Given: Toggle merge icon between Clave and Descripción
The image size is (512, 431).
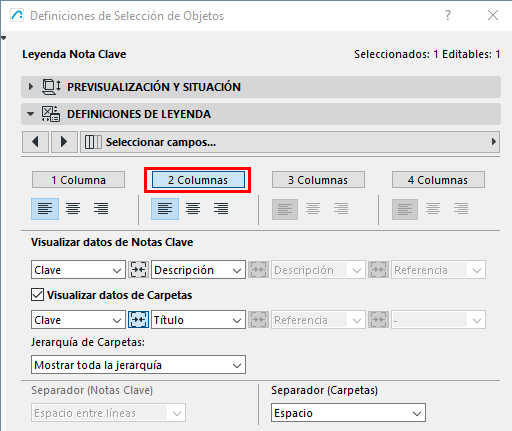Looking at the screenshot, I should [138, 270].
